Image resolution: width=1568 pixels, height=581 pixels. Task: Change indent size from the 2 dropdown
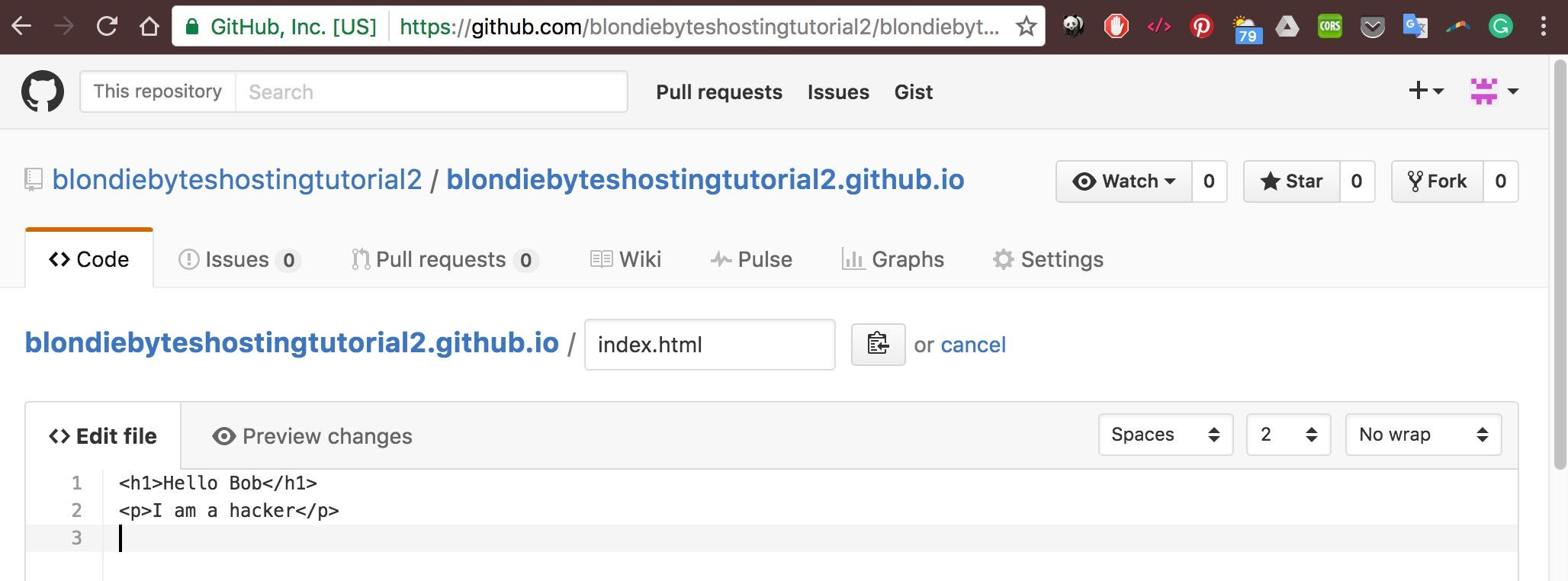(x=1287, y=435)
